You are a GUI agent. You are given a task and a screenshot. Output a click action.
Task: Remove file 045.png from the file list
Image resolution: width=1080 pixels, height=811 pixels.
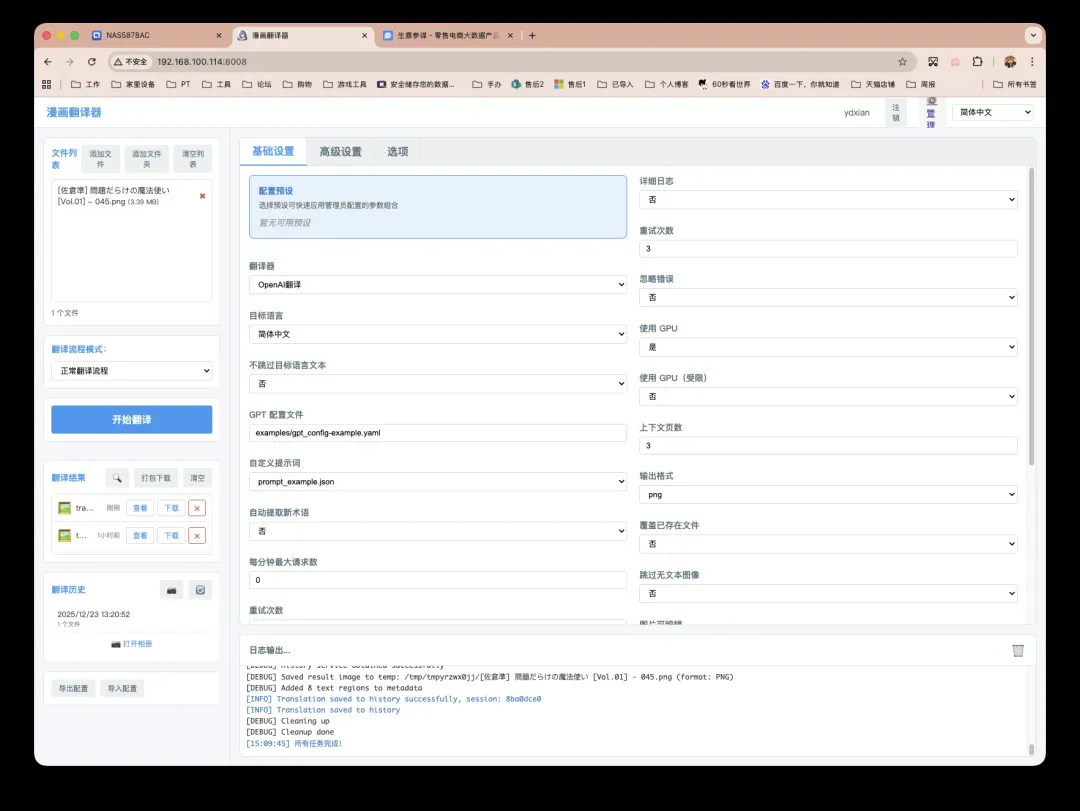(x=202, y=196)
